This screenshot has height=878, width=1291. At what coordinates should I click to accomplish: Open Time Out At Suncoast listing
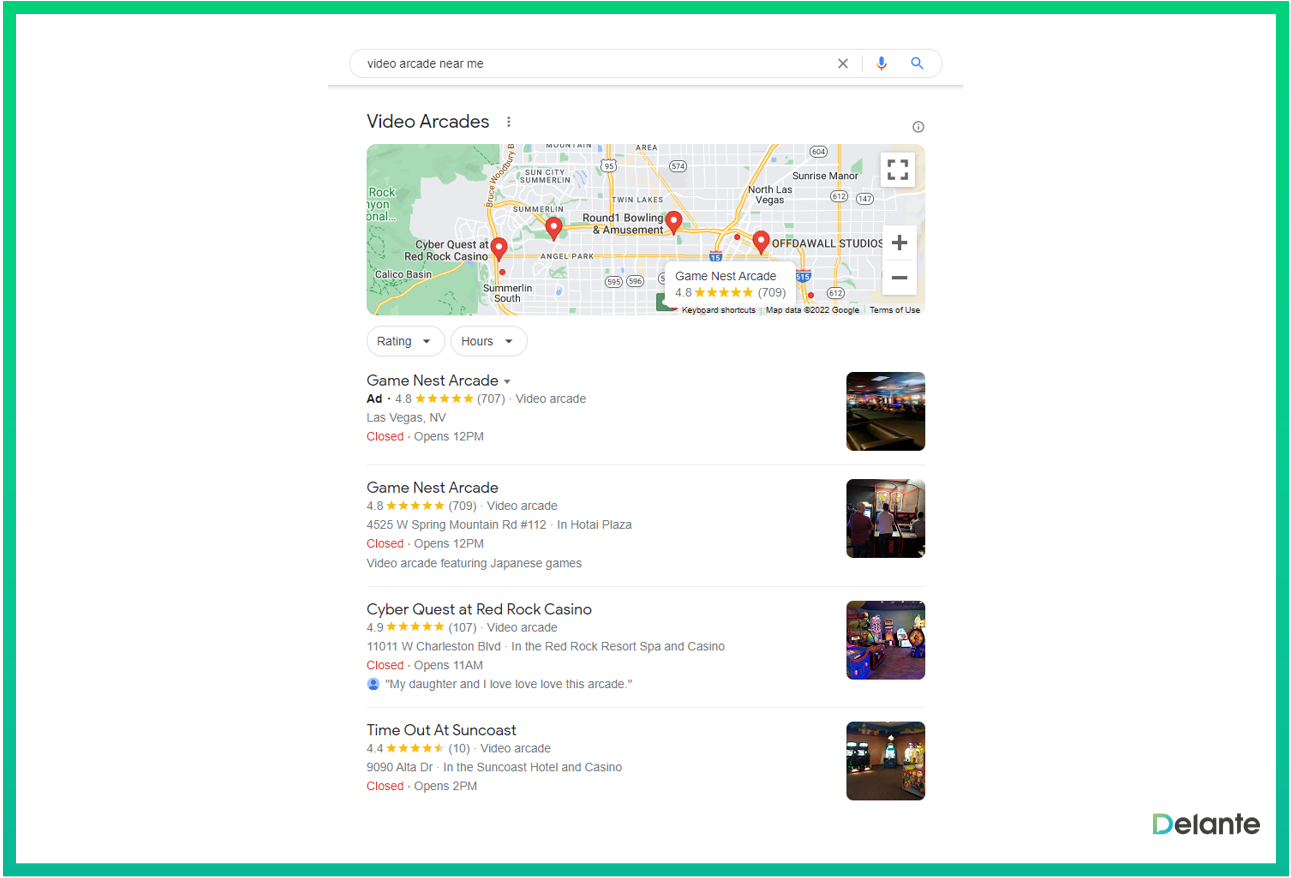pyautogui.click(x=441, y=730)
